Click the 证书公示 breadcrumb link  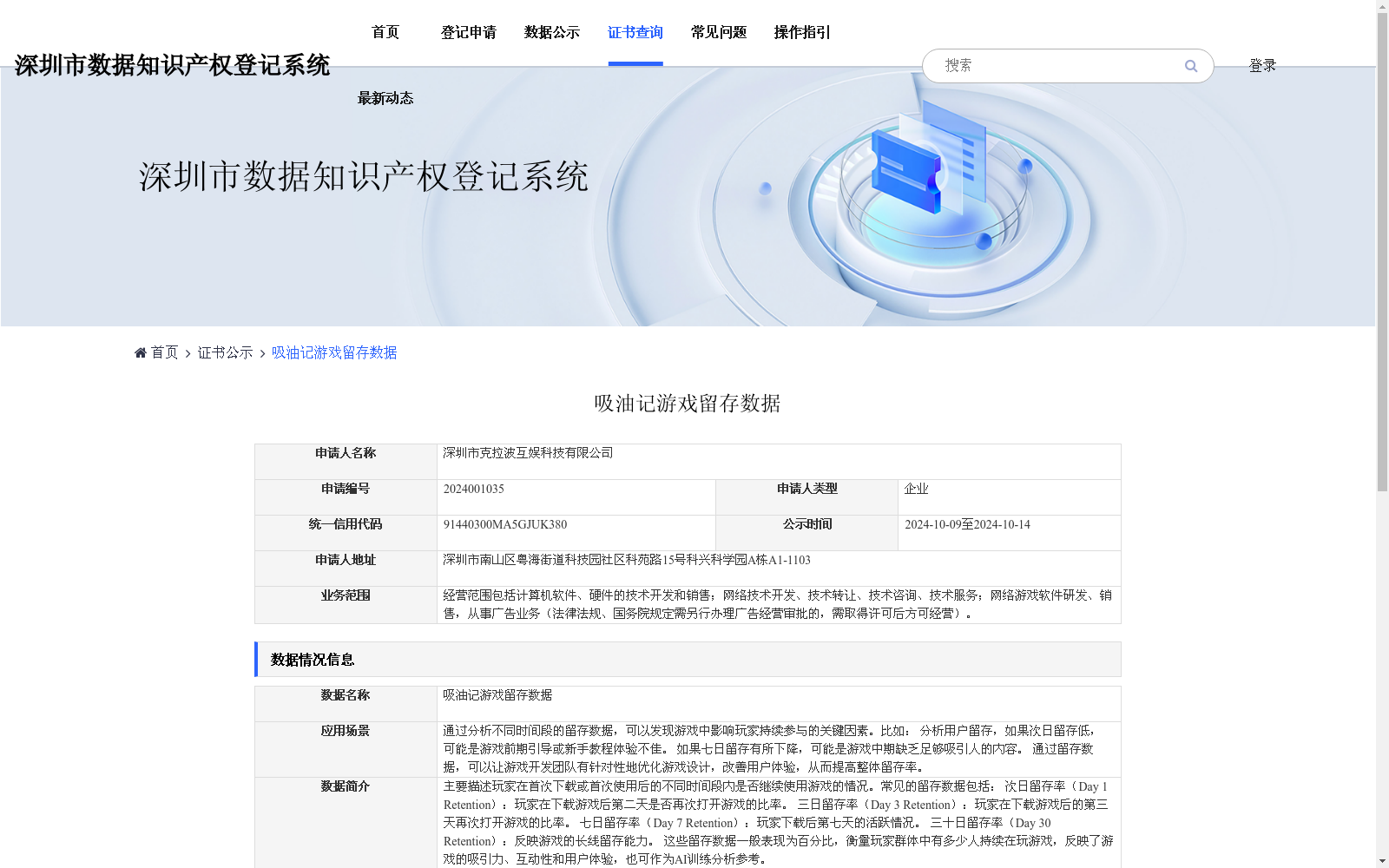tap(226, 352)
